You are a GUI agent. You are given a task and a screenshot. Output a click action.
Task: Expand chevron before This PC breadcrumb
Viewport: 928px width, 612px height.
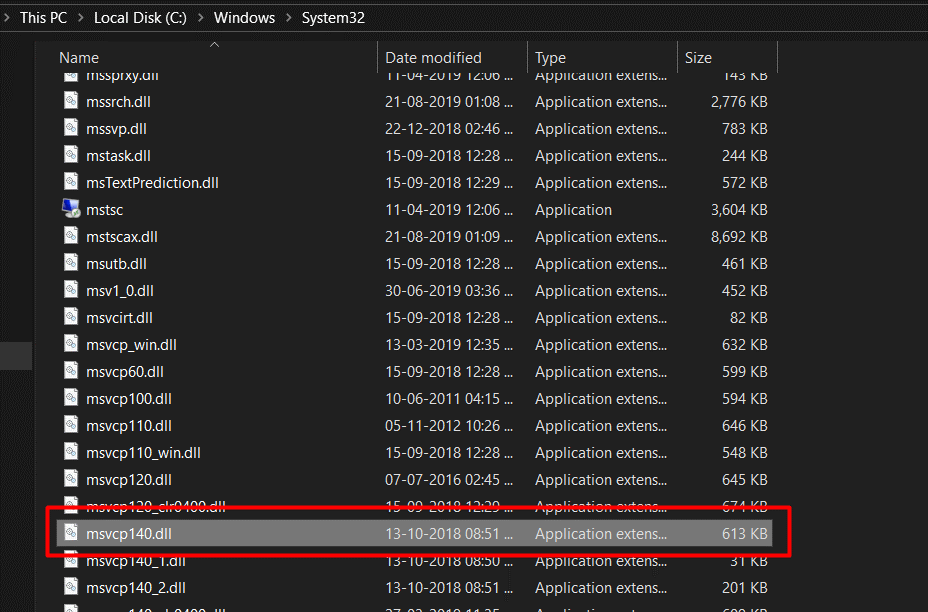click(7, 18)
